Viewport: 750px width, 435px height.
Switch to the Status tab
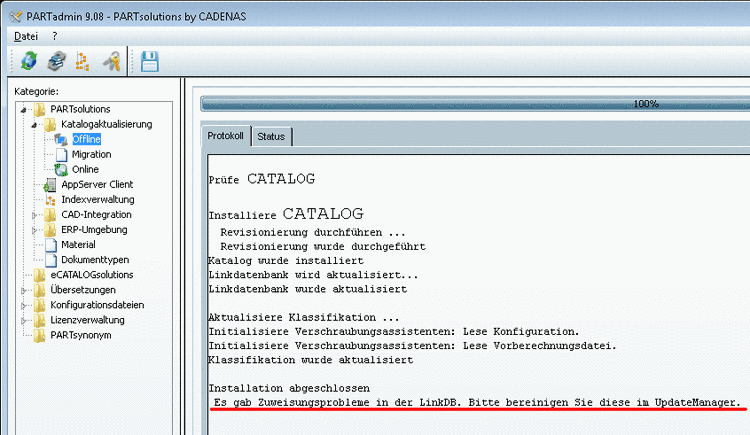[271, 137]
